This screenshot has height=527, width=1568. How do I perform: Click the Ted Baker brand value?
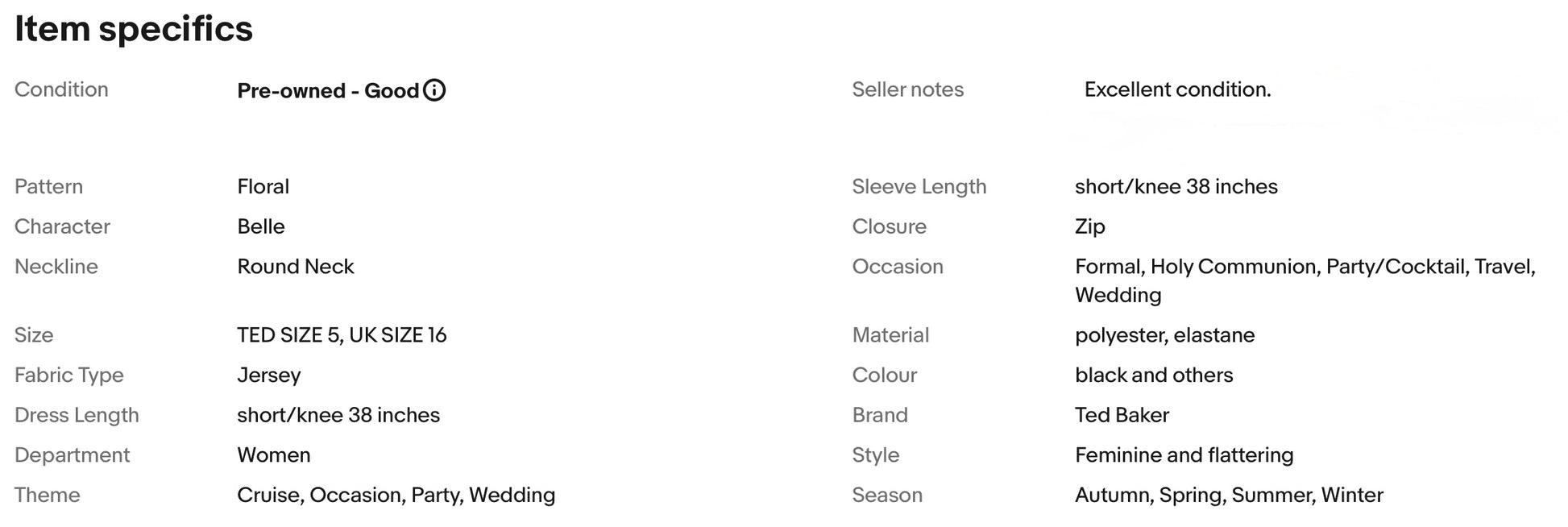tap(1122, 415)
